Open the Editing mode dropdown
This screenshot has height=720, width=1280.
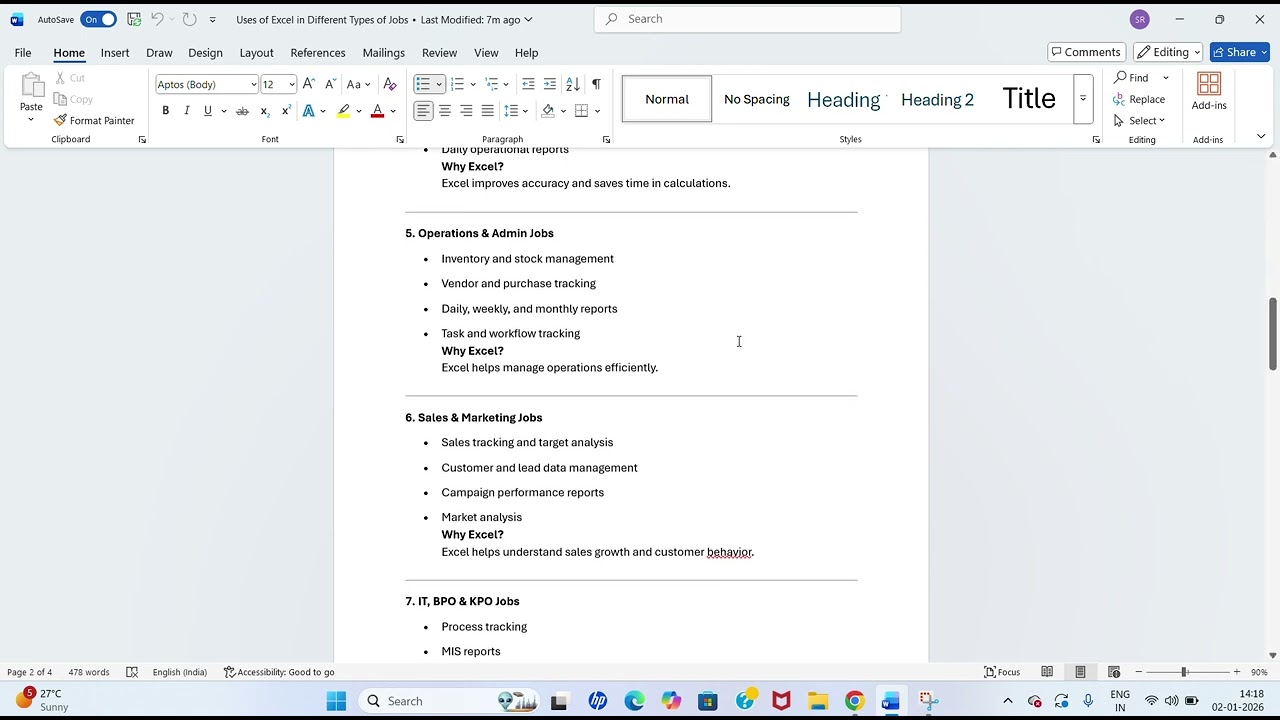click(x=1168, y=52)
